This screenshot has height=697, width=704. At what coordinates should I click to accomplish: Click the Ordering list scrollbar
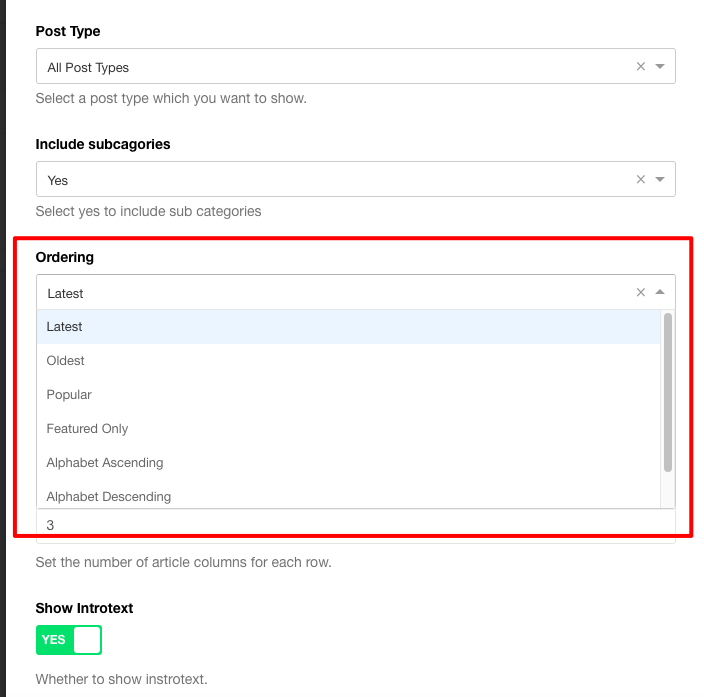(x=668, y=392)
